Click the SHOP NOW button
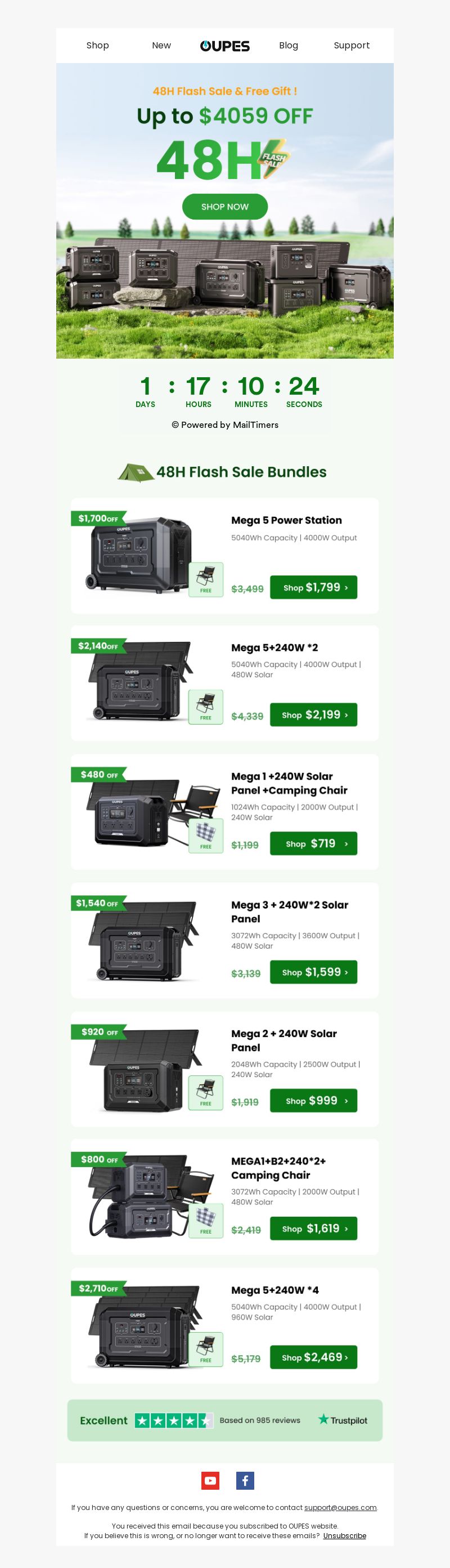 tap(225, 207)
